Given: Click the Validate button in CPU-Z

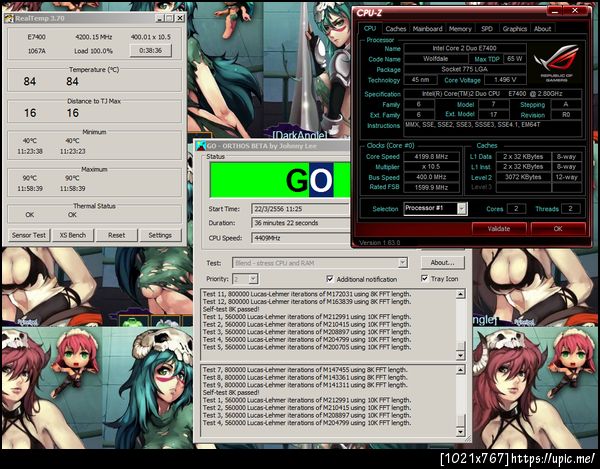Looking at the screenshot, I should 499,228.
